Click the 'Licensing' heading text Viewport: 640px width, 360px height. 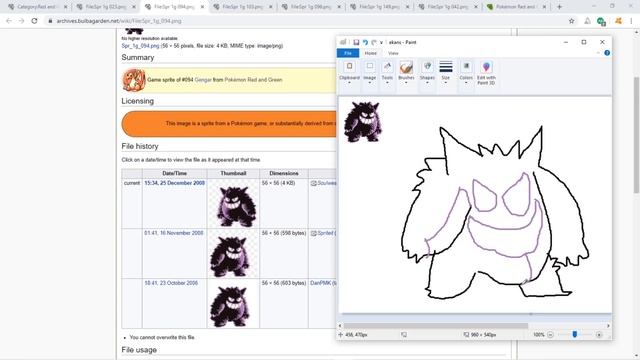pos(138,101)
